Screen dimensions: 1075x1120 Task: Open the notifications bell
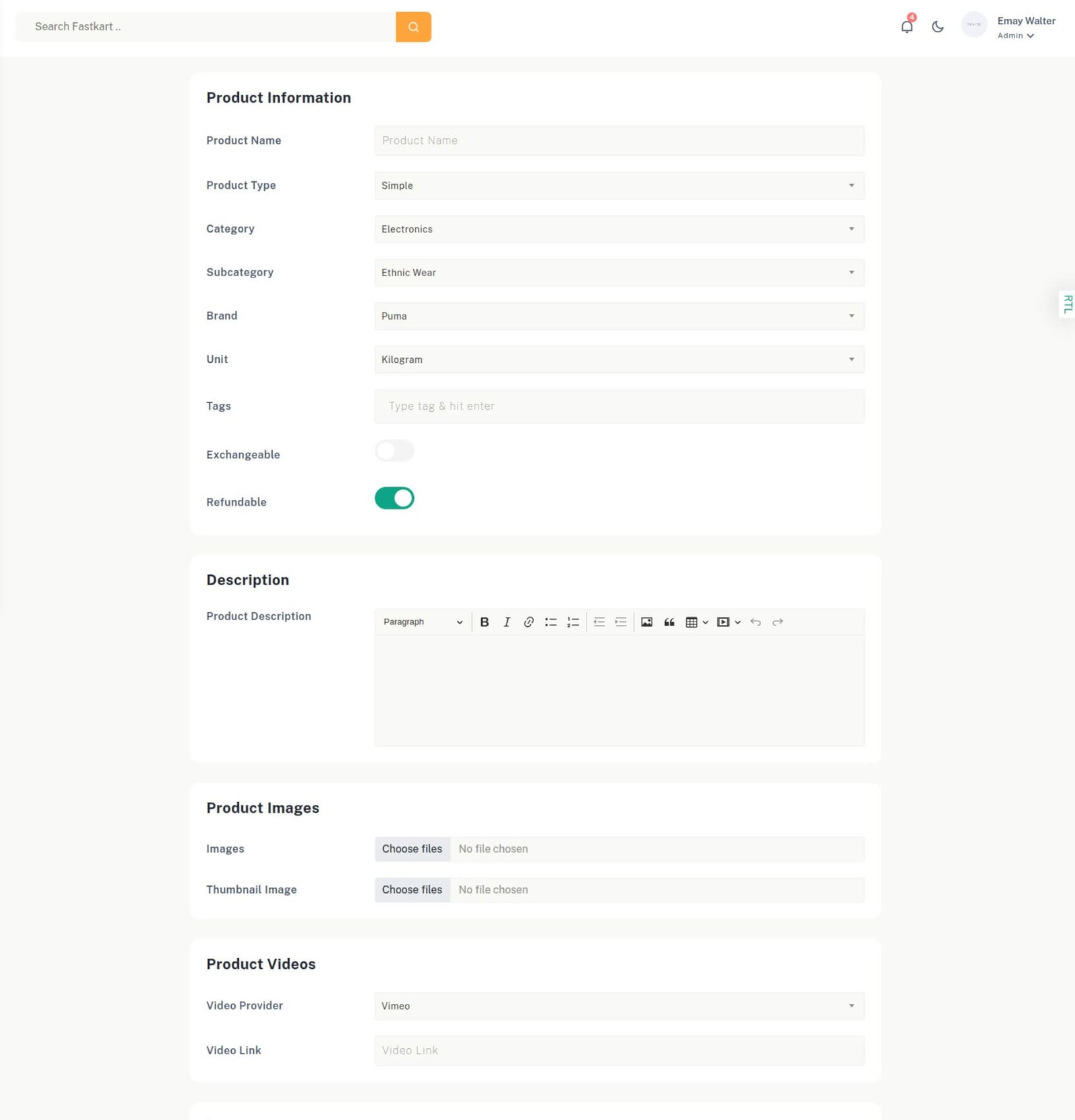906,27
